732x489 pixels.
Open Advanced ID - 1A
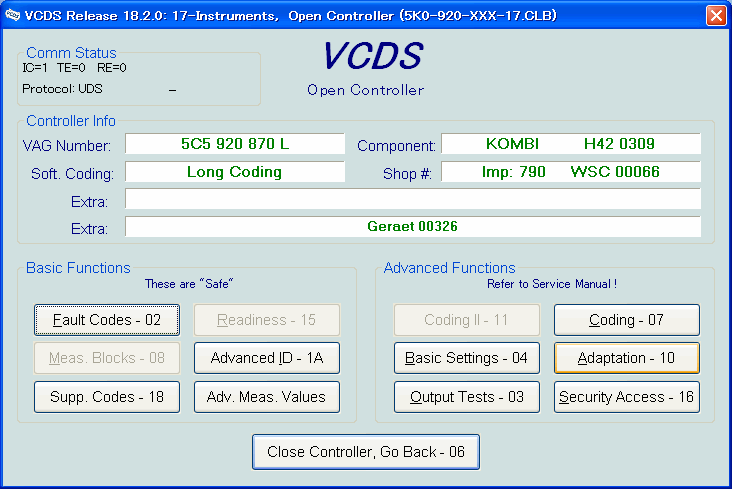(x=267, y=358)
